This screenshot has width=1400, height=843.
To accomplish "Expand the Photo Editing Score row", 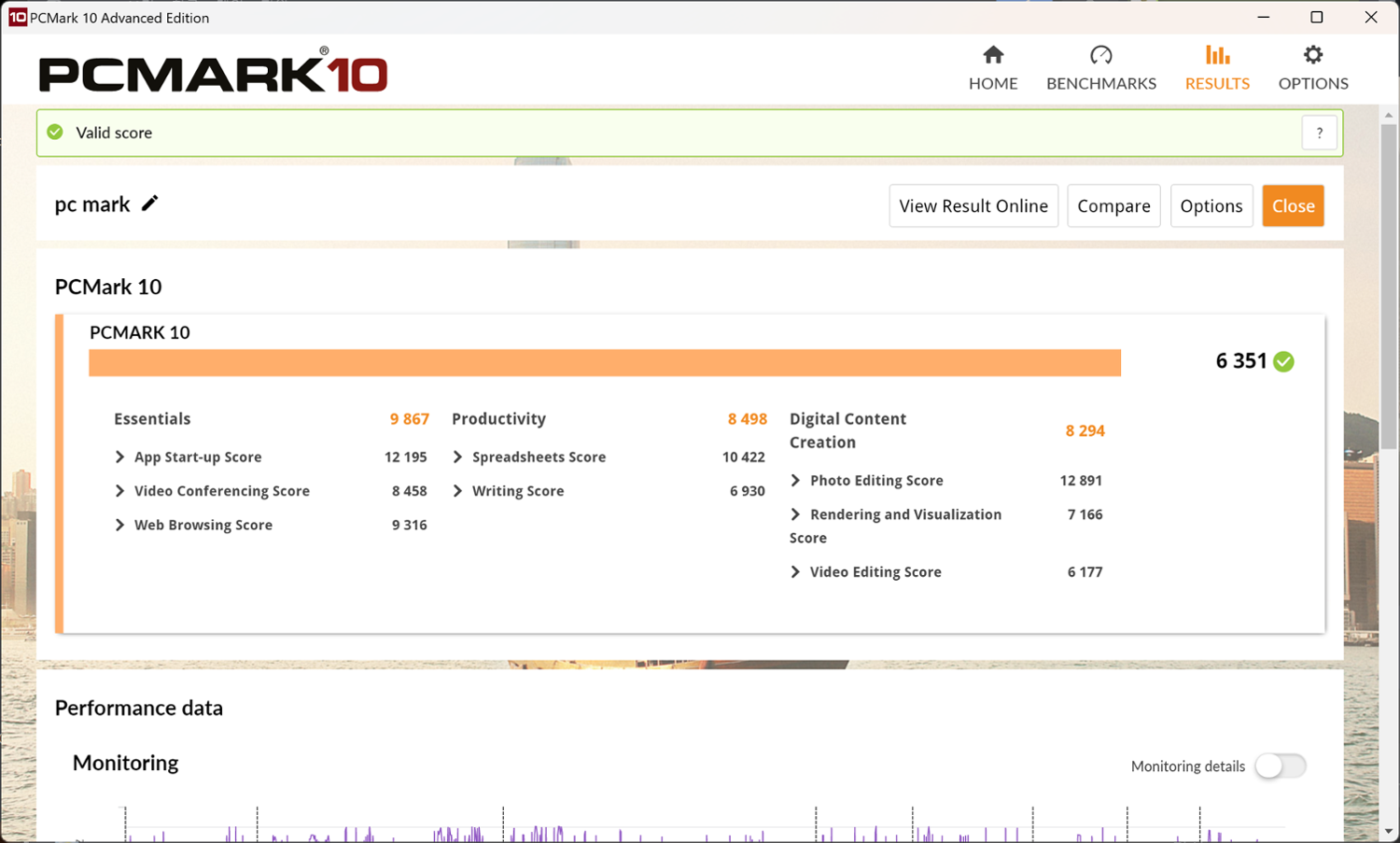I will pos(795,481).
